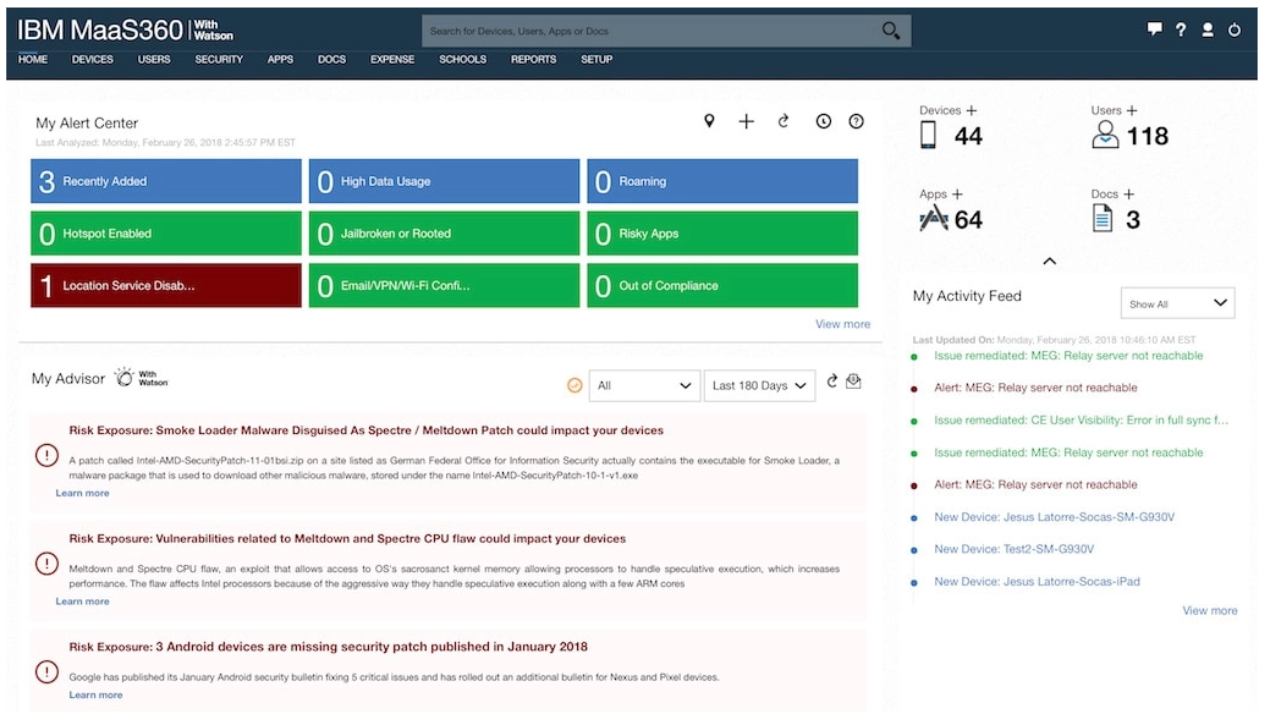The height and width of the screenshot is (728, 1268).
Task: Refresh the My Advisor list
Action: pos(832,381)
